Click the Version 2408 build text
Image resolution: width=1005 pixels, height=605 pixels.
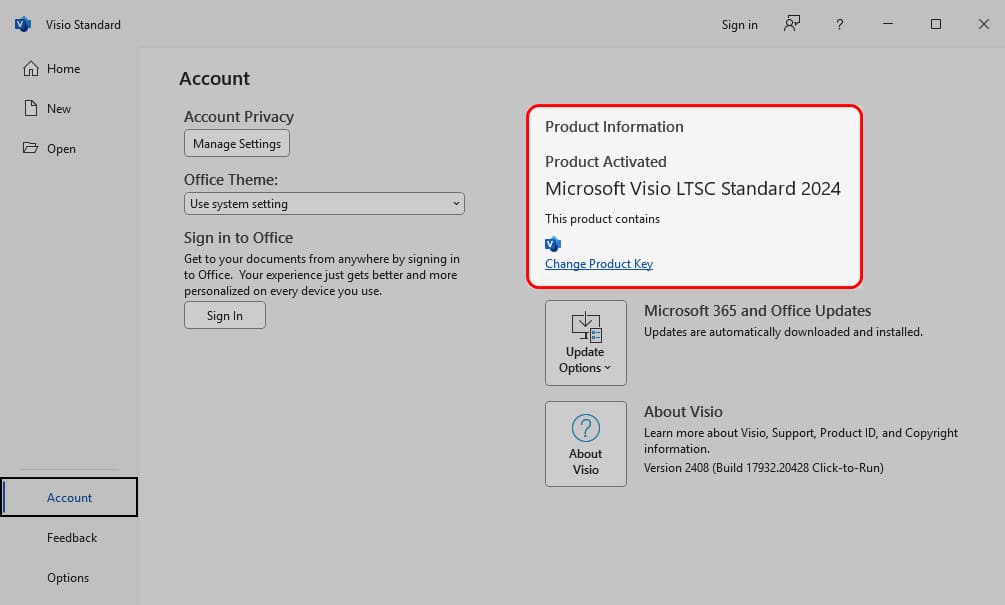click(x=763, y=468)
